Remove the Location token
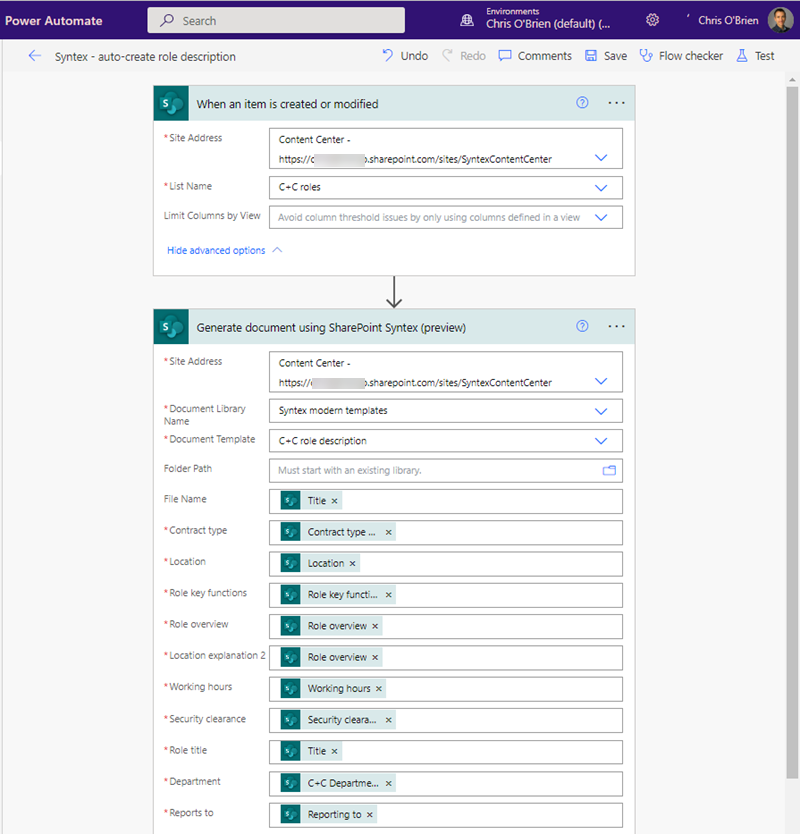This screenshot has height=834, width=800. [x=353, y=563]
